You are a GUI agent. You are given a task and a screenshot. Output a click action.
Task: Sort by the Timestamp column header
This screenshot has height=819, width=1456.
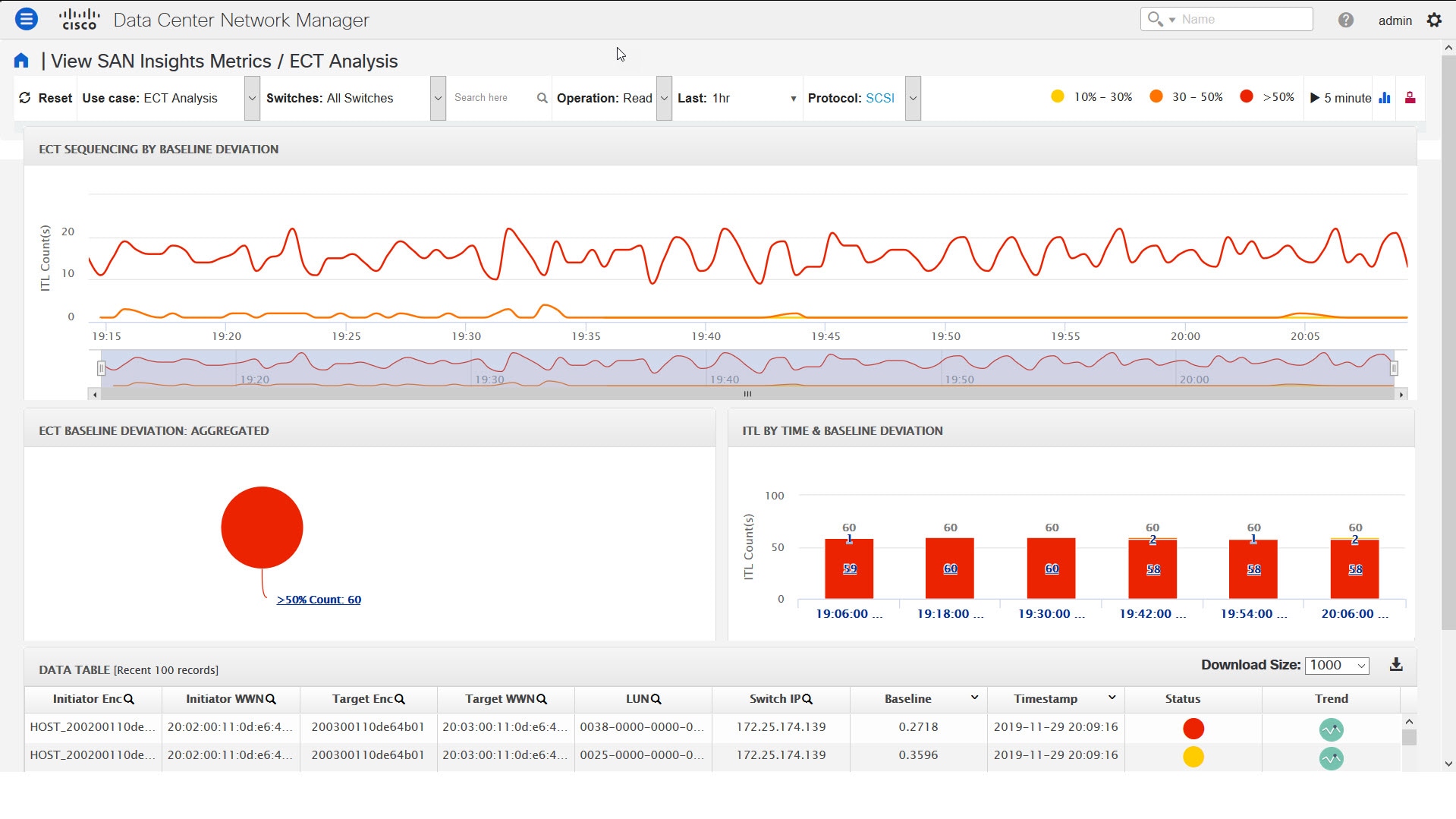[x=1045, y=699]
